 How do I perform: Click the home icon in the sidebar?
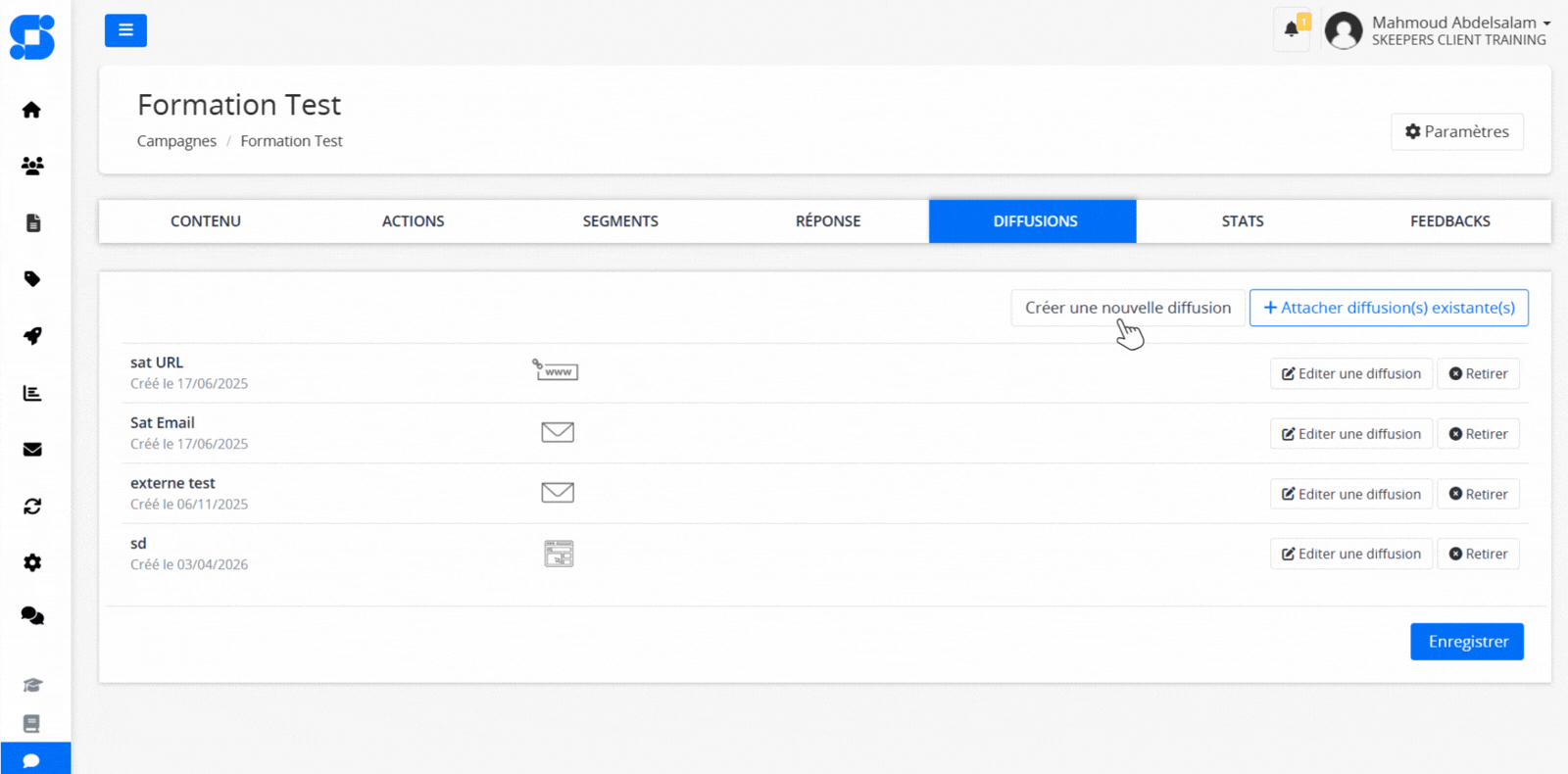coord(31,110)
